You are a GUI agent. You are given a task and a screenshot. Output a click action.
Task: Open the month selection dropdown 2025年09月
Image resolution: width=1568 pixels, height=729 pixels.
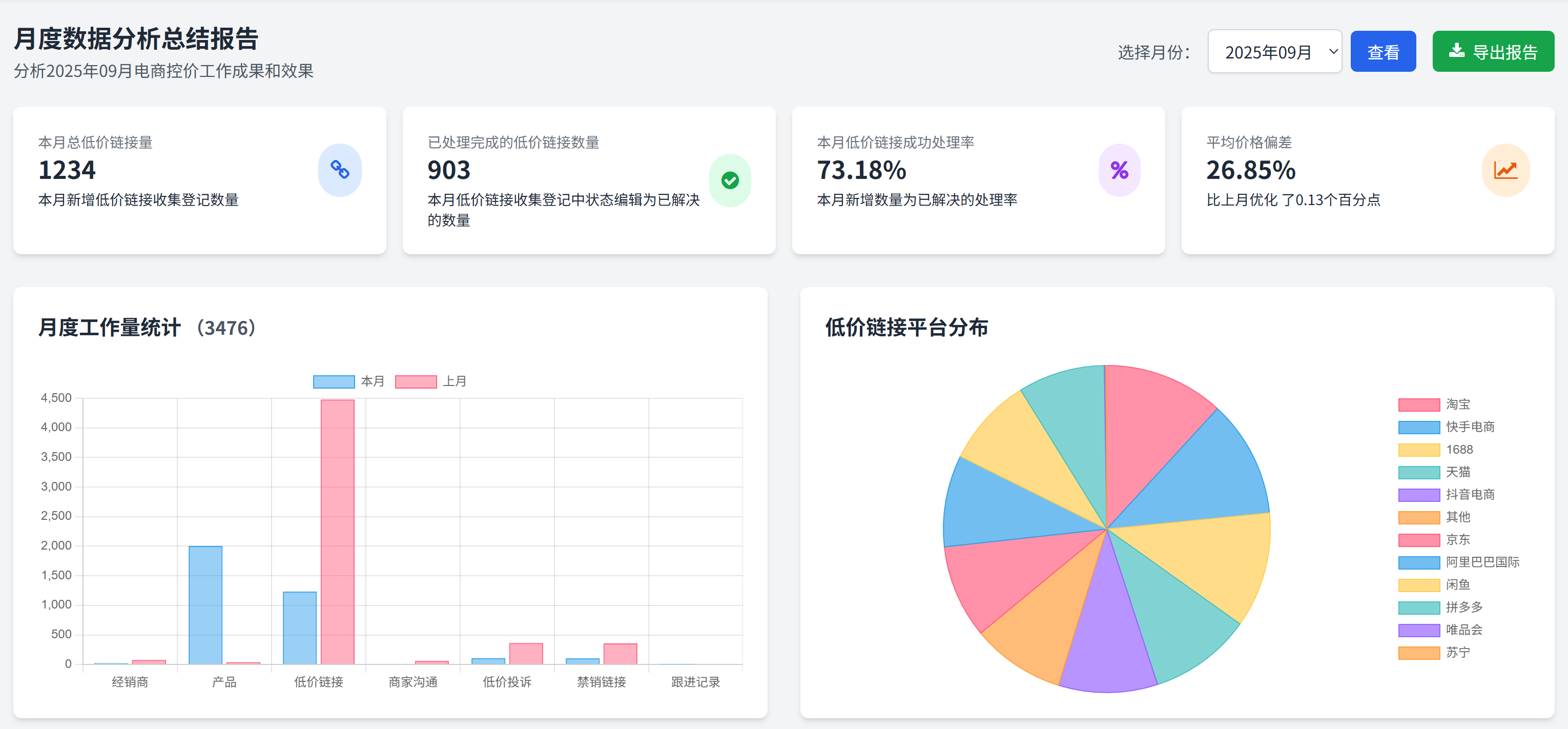[x=1274, y=52]
